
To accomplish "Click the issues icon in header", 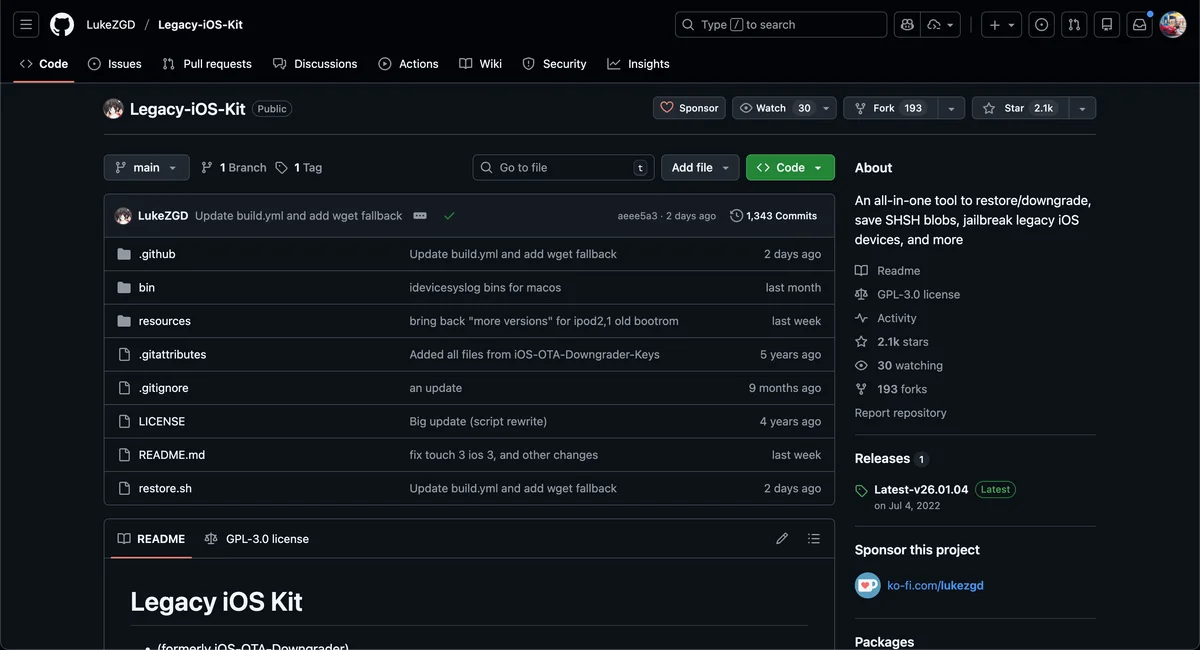I will click(x=1042, y=25).
